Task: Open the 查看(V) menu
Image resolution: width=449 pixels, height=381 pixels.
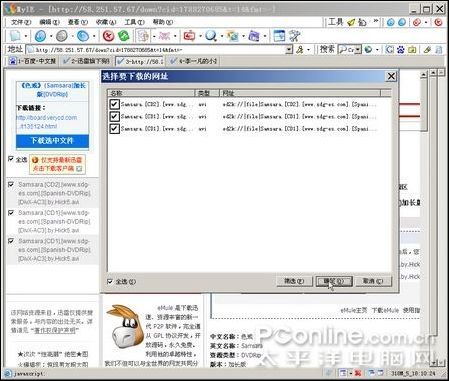Action: click(x=78, y=22)
